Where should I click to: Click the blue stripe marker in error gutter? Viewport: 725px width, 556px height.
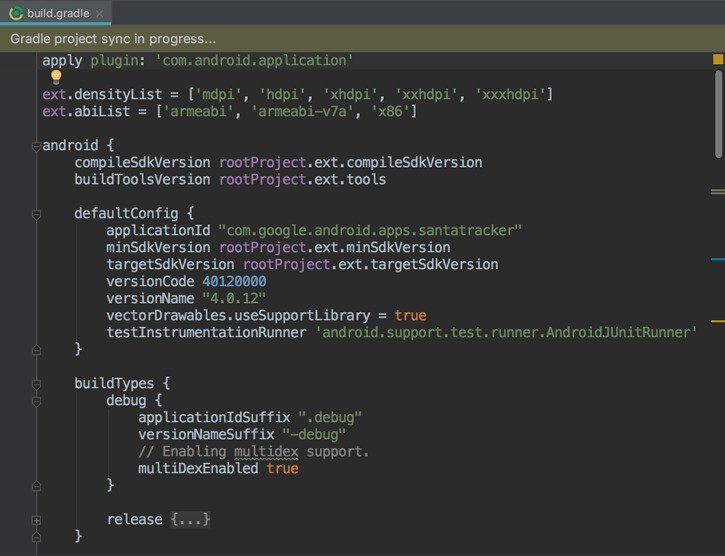pos(717,259)
